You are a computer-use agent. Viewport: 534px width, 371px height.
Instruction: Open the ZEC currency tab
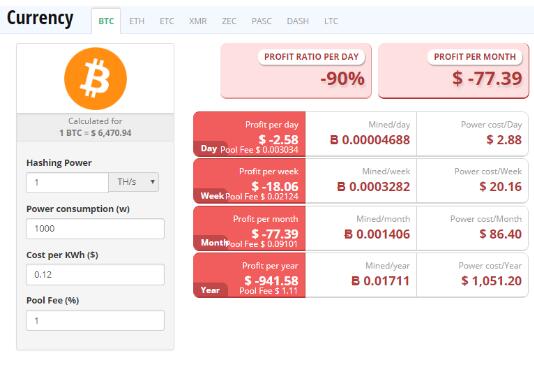229,21
